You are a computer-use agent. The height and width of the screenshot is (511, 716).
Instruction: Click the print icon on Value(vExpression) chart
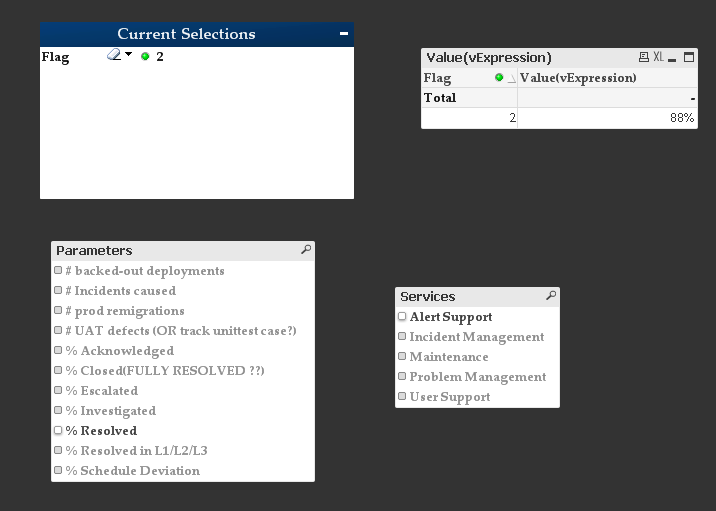pos(643,58)
